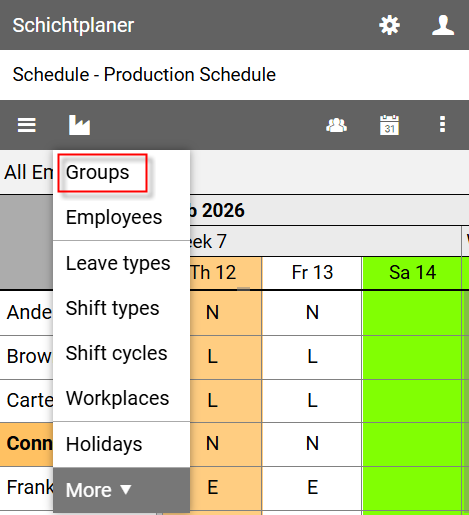Click Anderson's empty Sa 14 cell
469x515 pixels.
pyautogui.click(x=412, y=313)
